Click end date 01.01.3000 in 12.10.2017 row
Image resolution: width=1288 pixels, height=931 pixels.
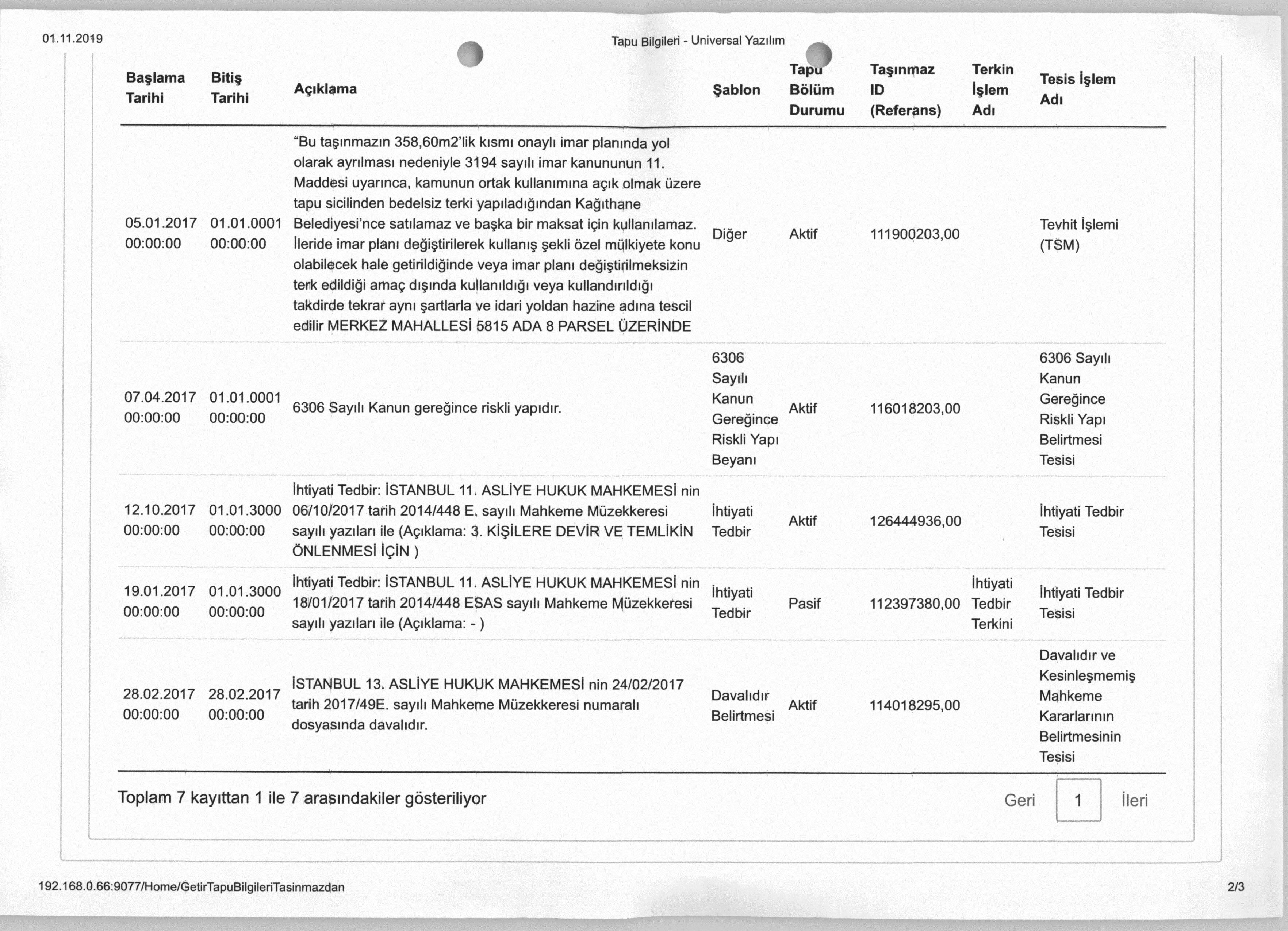coord(245,520)
